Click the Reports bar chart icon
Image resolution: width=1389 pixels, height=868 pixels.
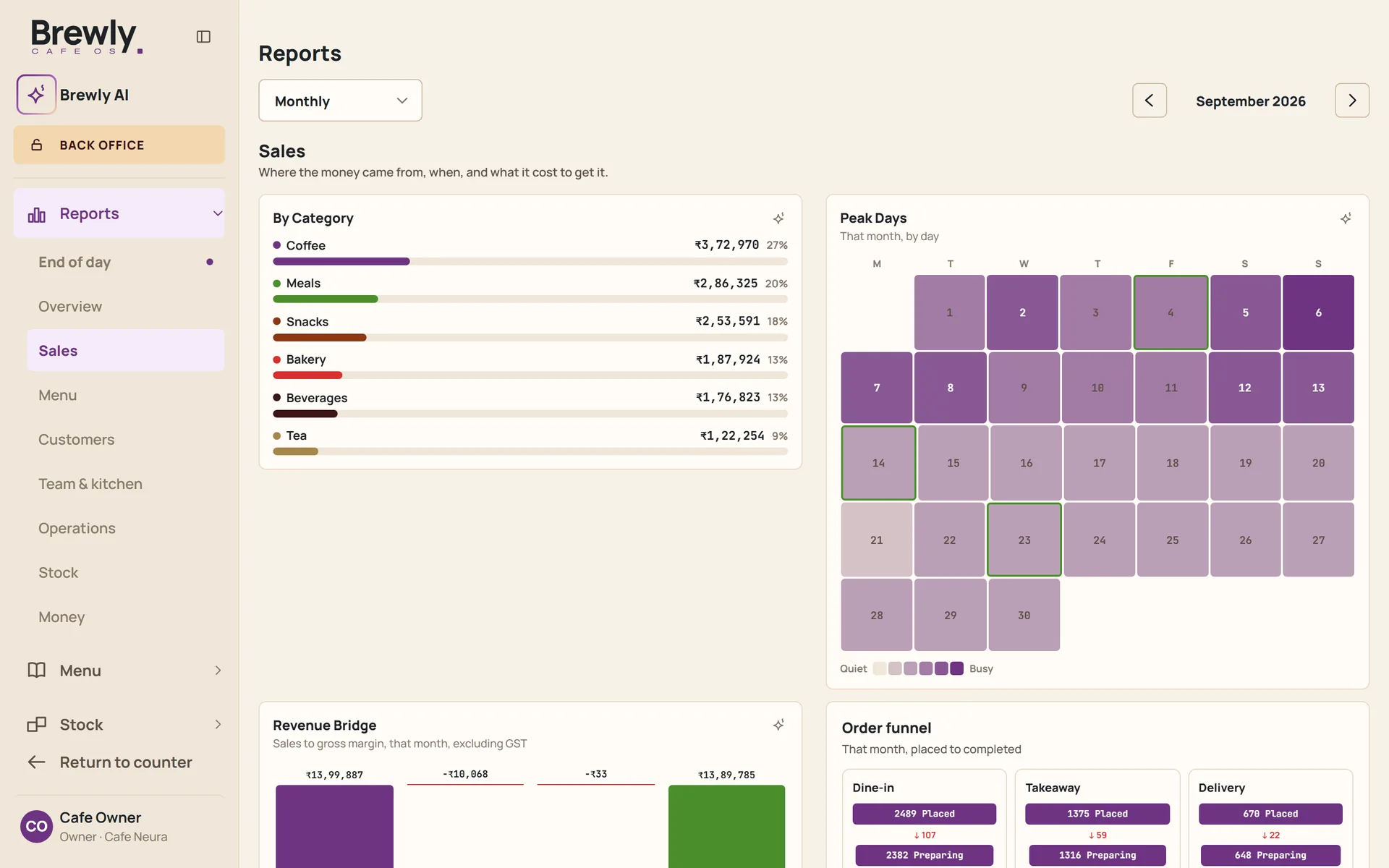[x=37, y=214]
